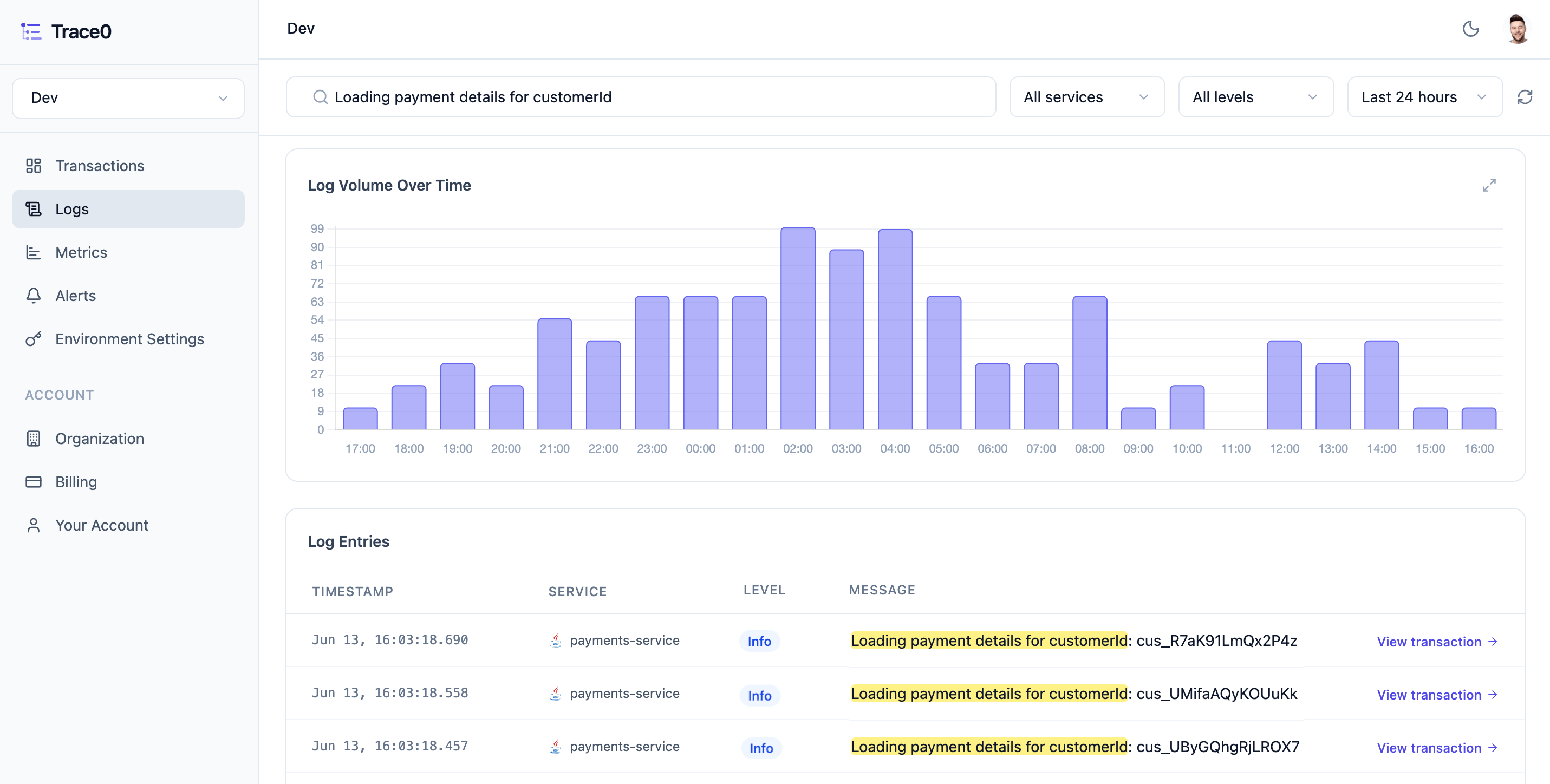Click the Billing card icon
The width and height of the screenshot is (1550, 784).
34,482
